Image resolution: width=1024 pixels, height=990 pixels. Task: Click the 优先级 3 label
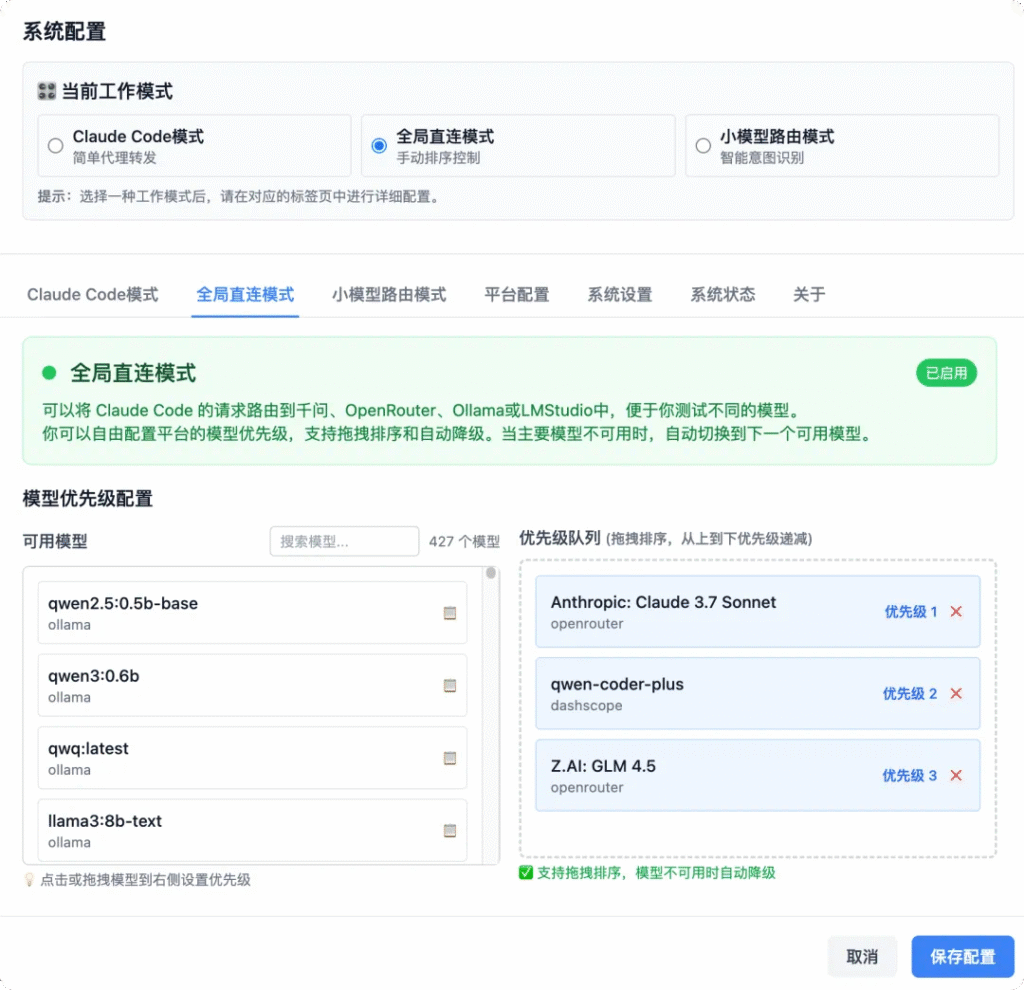point(910,775)
